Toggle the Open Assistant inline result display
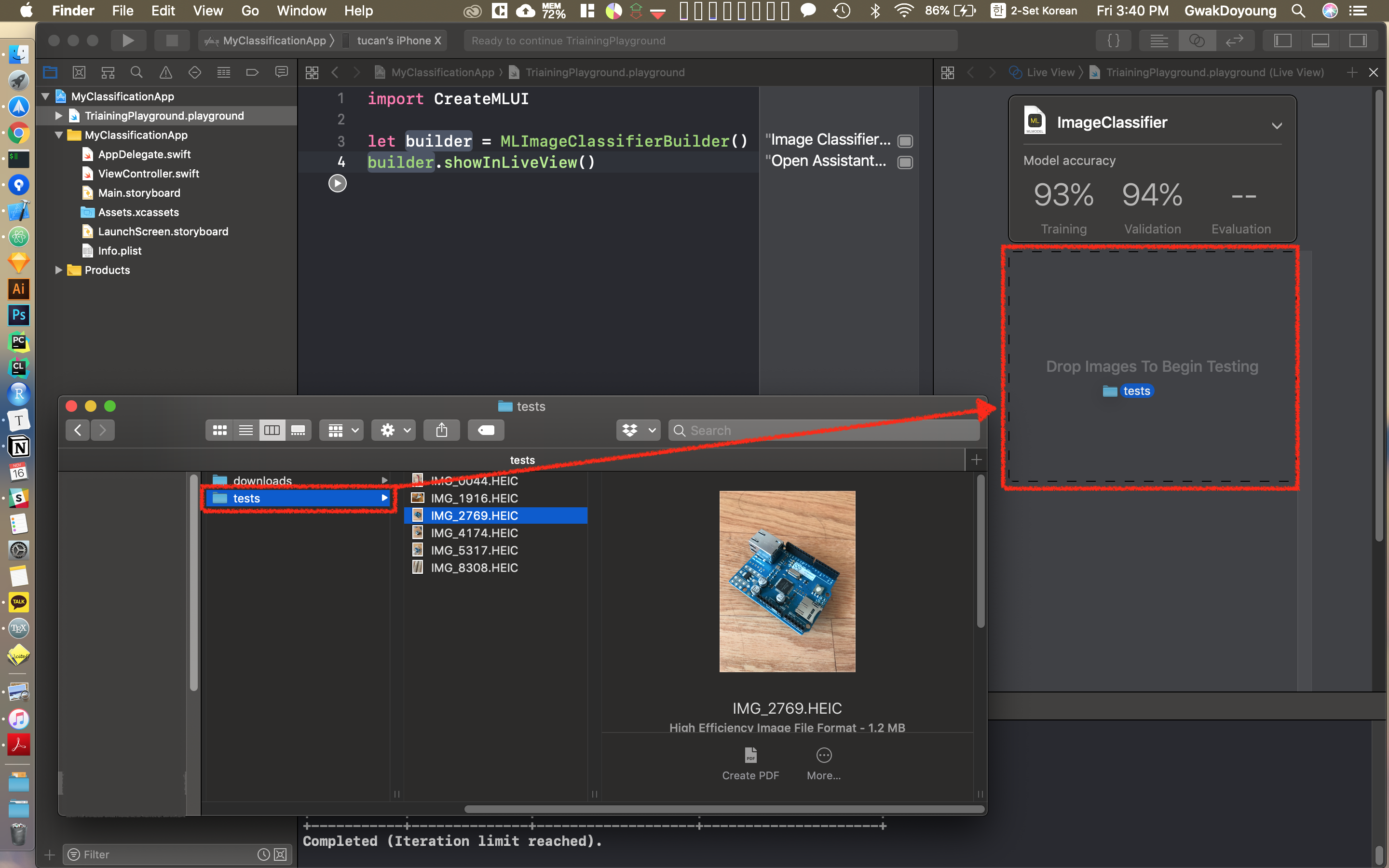Image resolution: width=1389 pixels, height=868 pixels. coord(905,162)
